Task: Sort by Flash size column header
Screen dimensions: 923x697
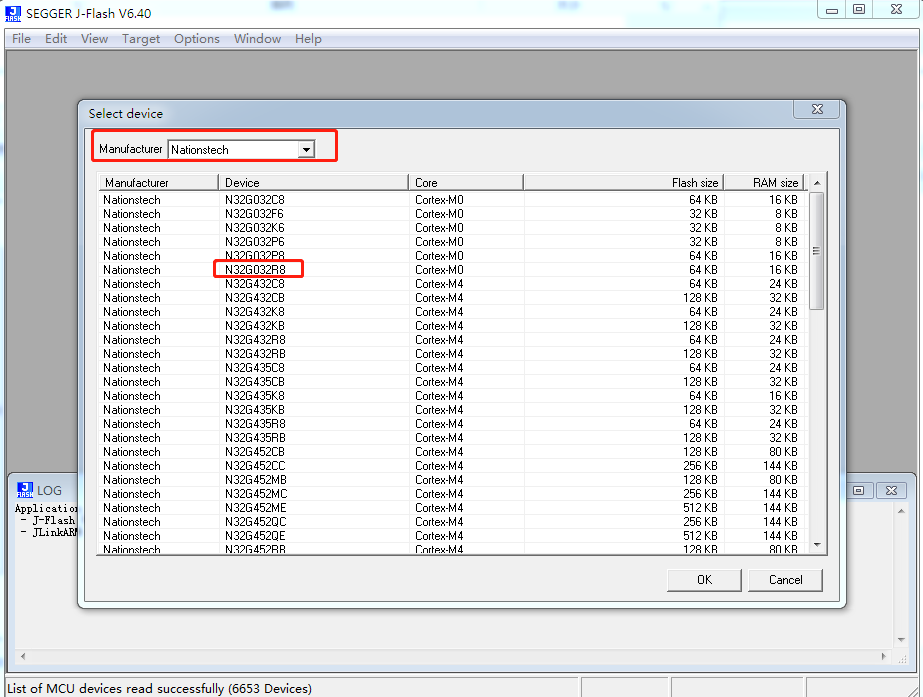Action: pos(623,182)
